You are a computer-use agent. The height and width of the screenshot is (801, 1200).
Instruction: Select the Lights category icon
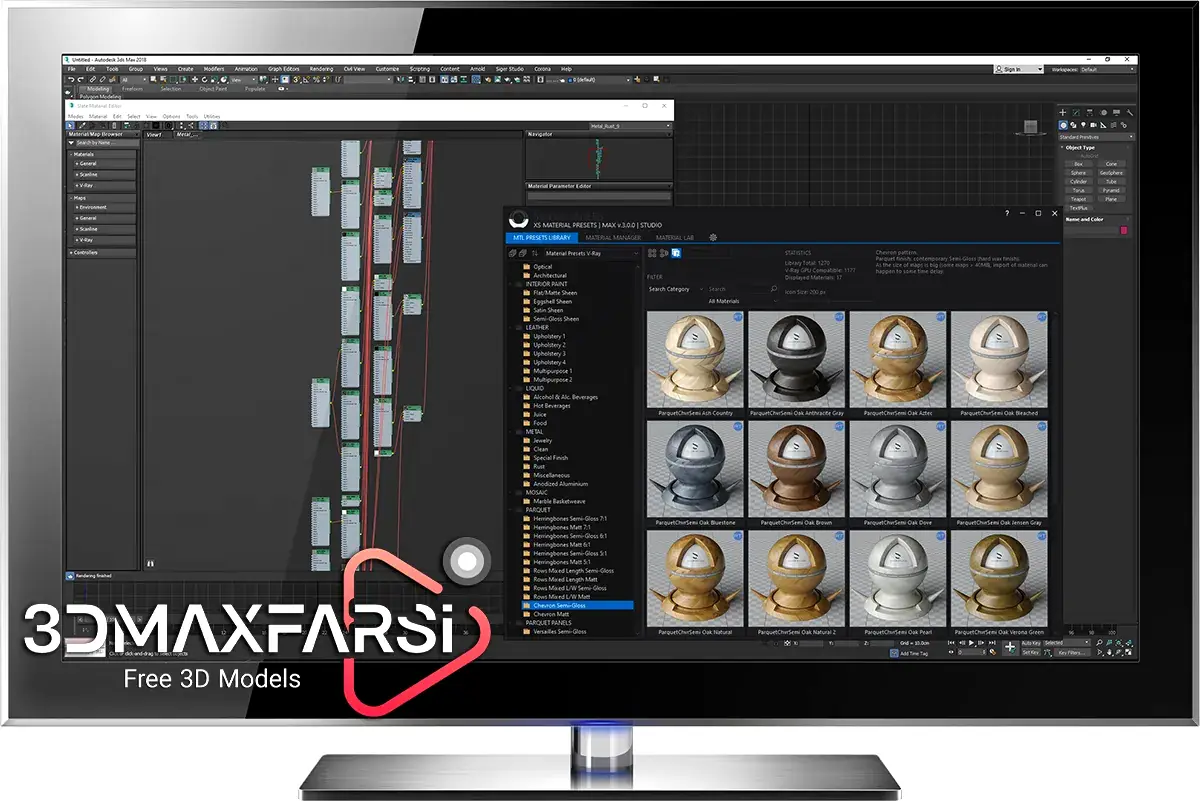pyautogui.click(x=1083, y=125)
